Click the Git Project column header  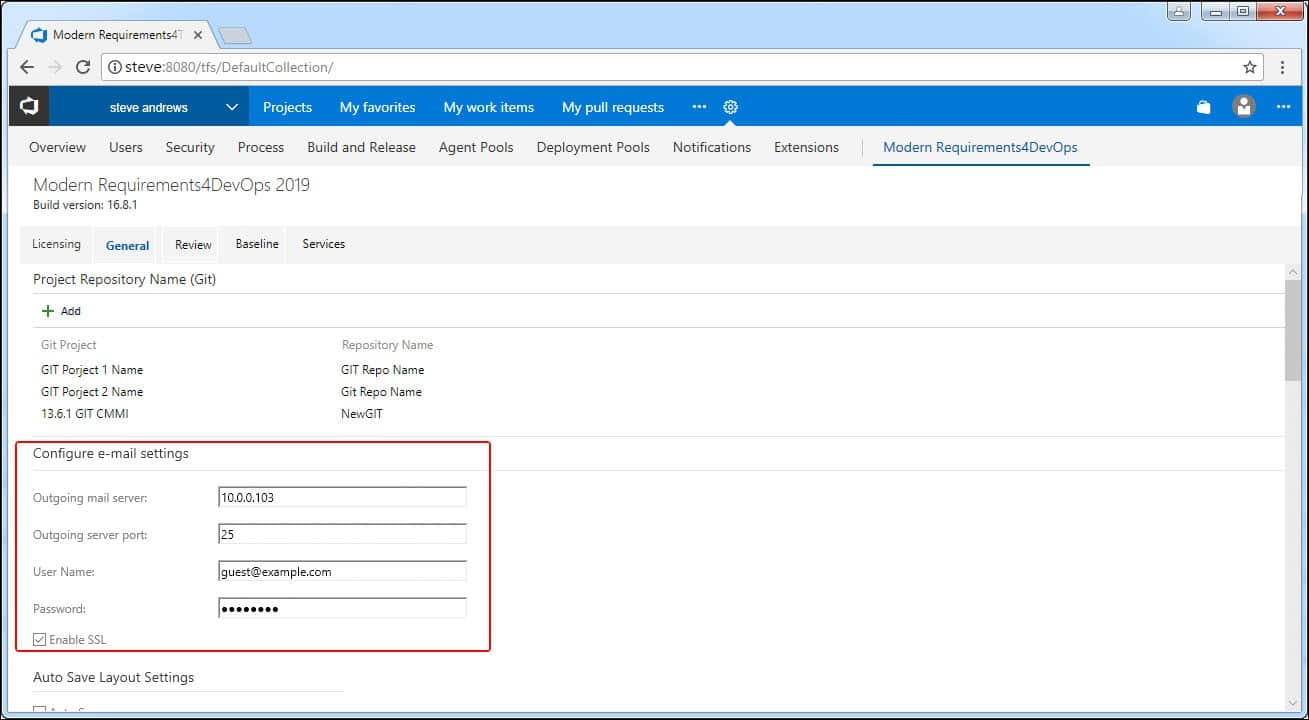pos(69,345)
